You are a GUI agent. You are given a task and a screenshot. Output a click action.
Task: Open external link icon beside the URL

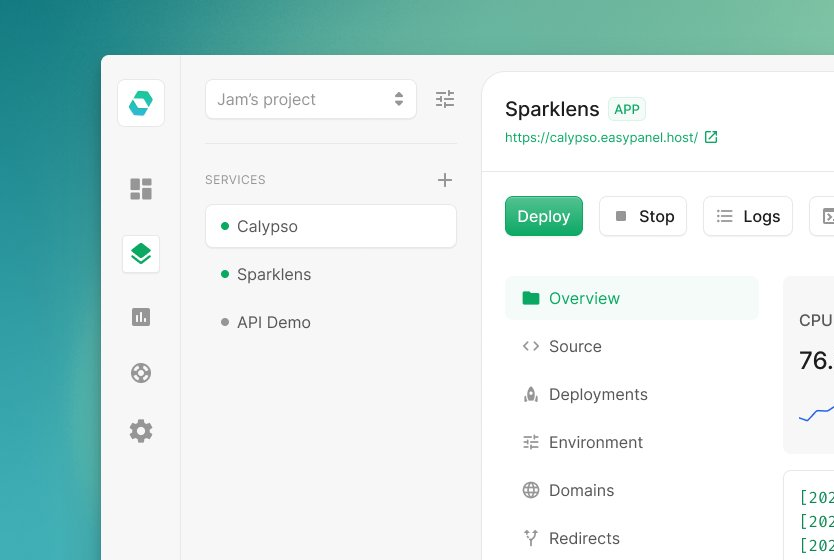pos(711,137)
